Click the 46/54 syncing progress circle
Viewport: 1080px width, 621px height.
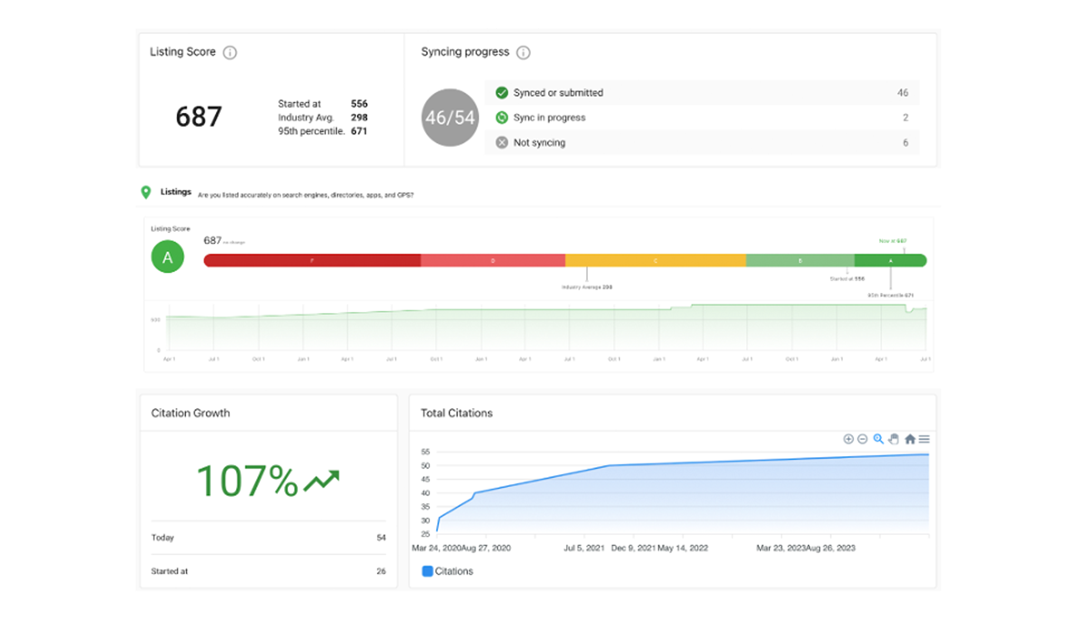tap(450, 118)
